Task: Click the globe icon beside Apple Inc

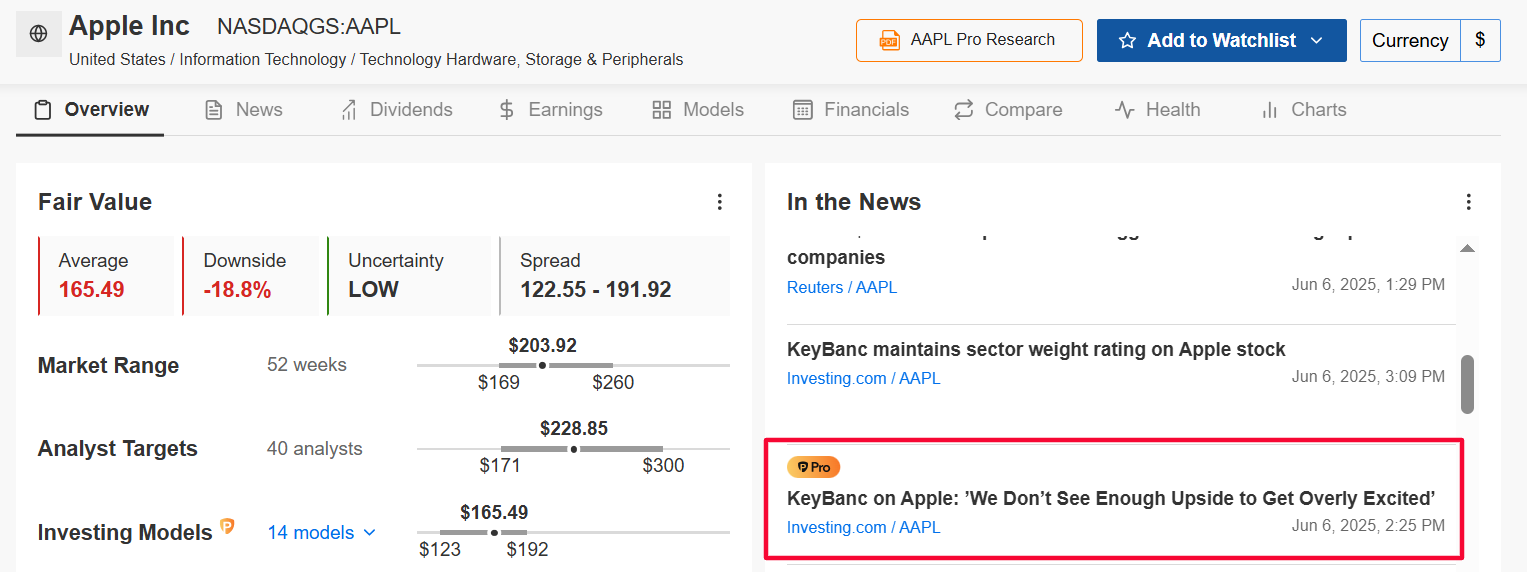Action: pyautogui.click(x=39, y=34)
